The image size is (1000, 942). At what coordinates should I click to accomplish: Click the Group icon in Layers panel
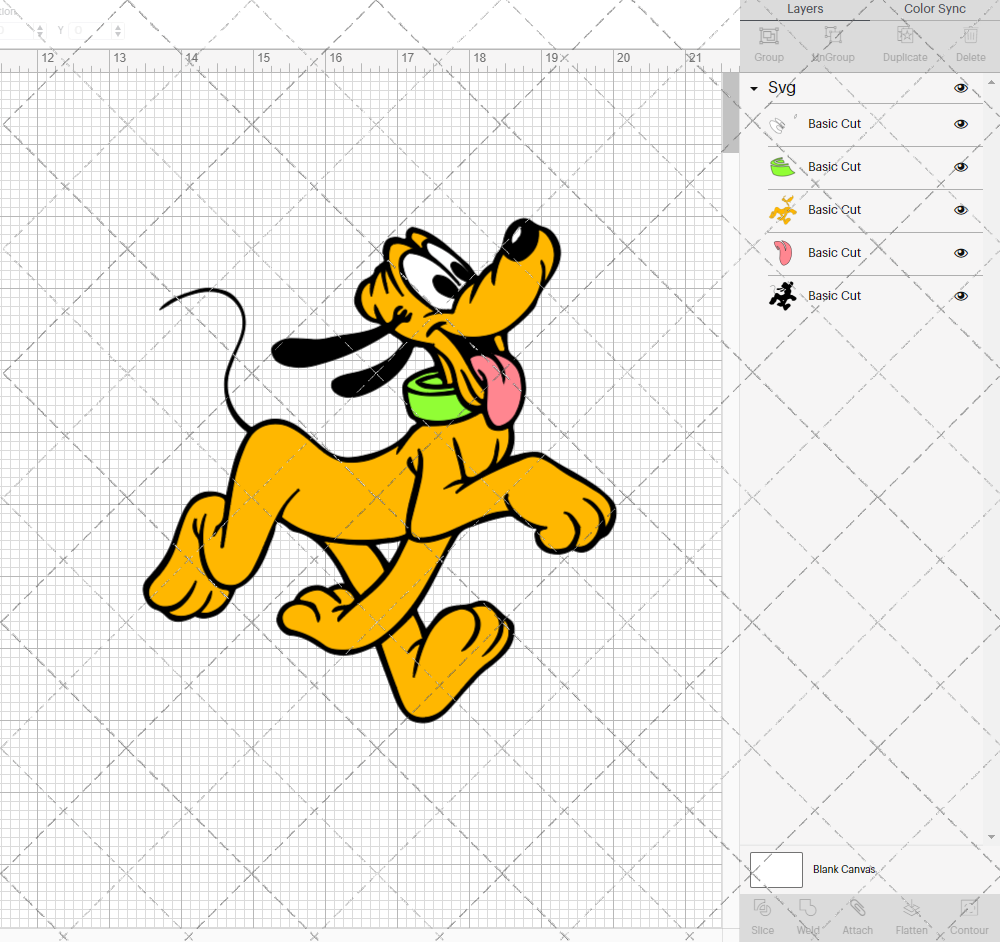[768, 36]
